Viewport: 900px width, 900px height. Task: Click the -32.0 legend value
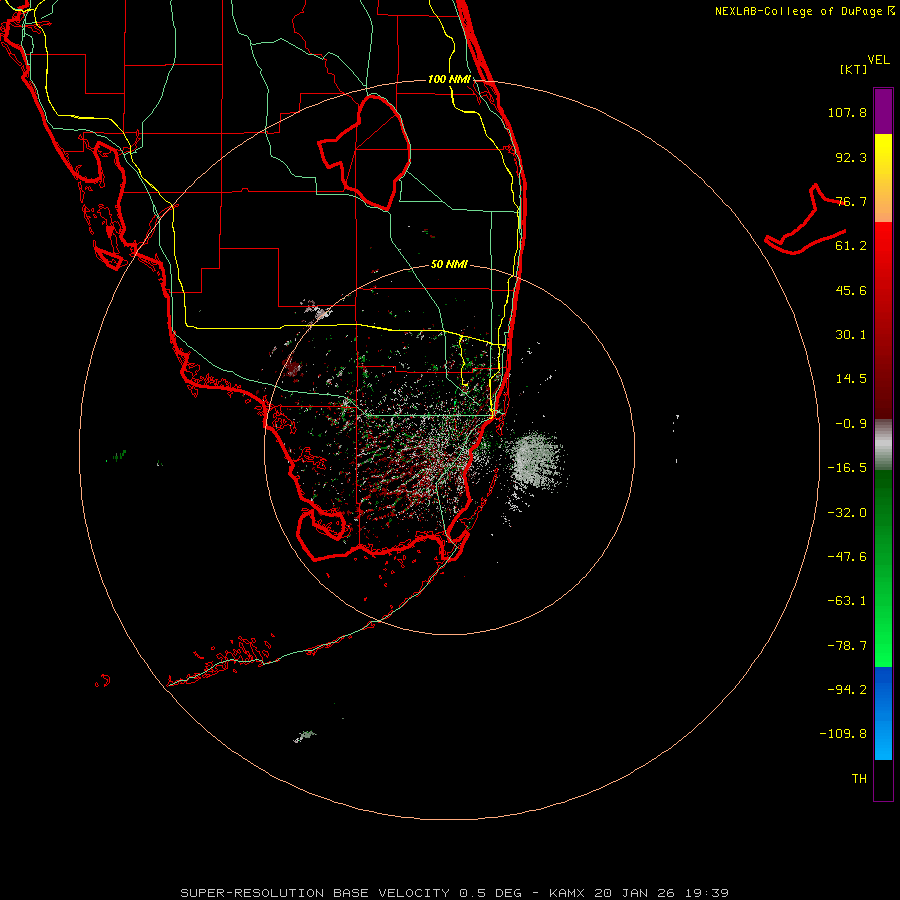click(x=847, y=513)
